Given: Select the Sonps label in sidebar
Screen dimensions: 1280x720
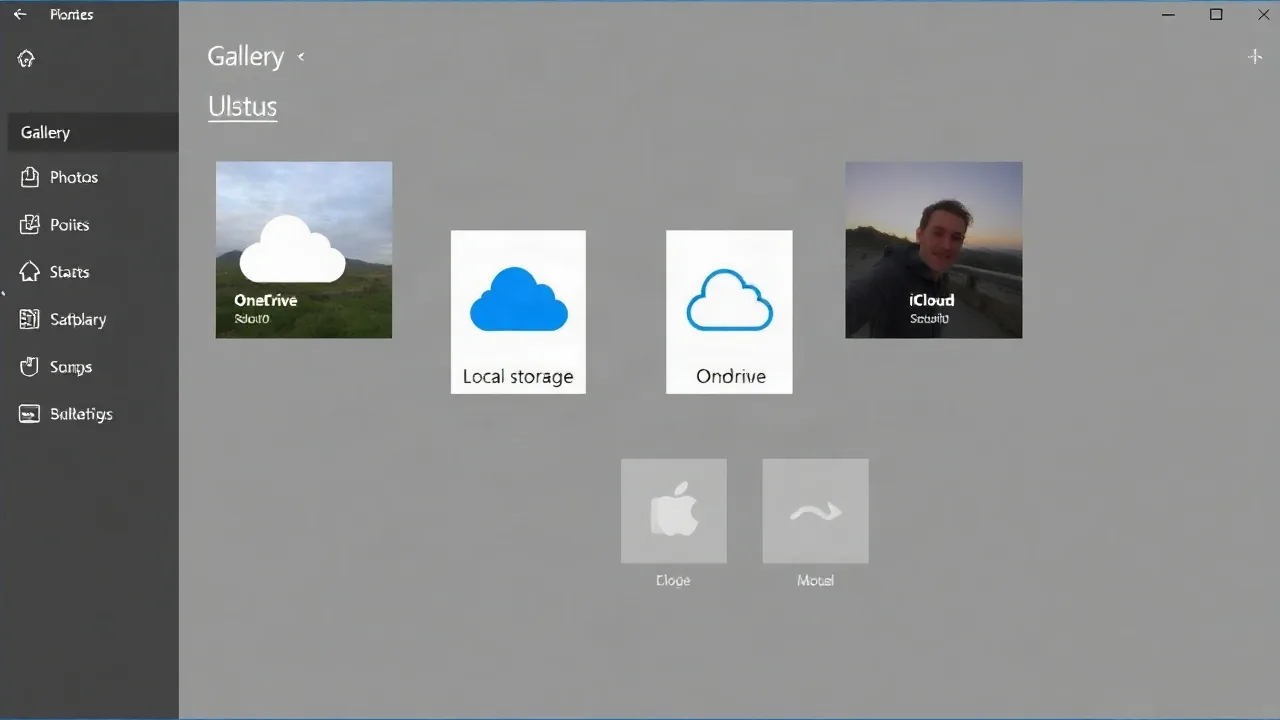Looking at the screenshot, I should click(71, 367).
